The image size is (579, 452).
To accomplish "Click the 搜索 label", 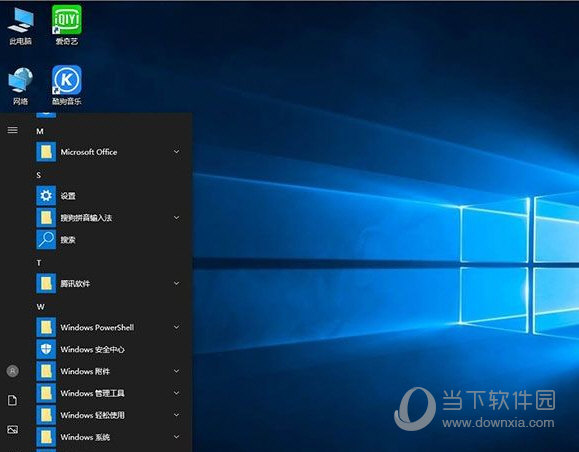I will (68, 240).
